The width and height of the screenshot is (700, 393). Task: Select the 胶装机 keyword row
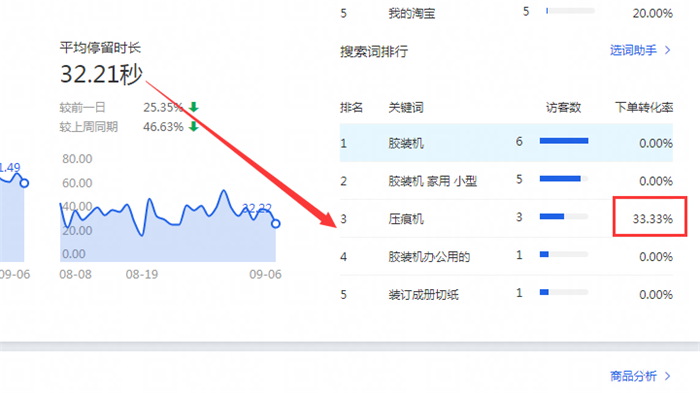pyautogui.click(x=506, y=143)
